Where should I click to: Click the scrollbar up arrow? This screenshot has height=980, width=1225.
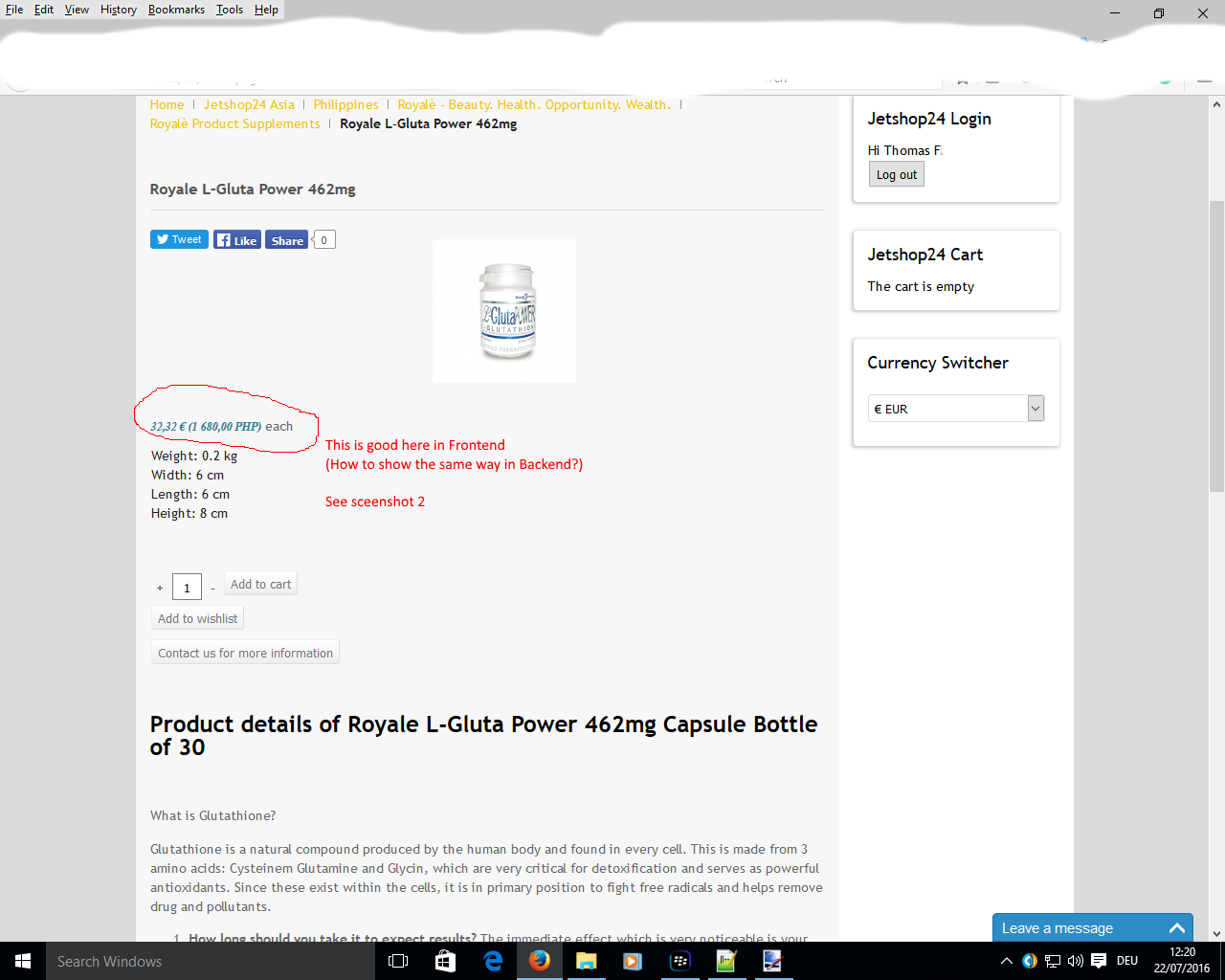(x=1216, y=104)
